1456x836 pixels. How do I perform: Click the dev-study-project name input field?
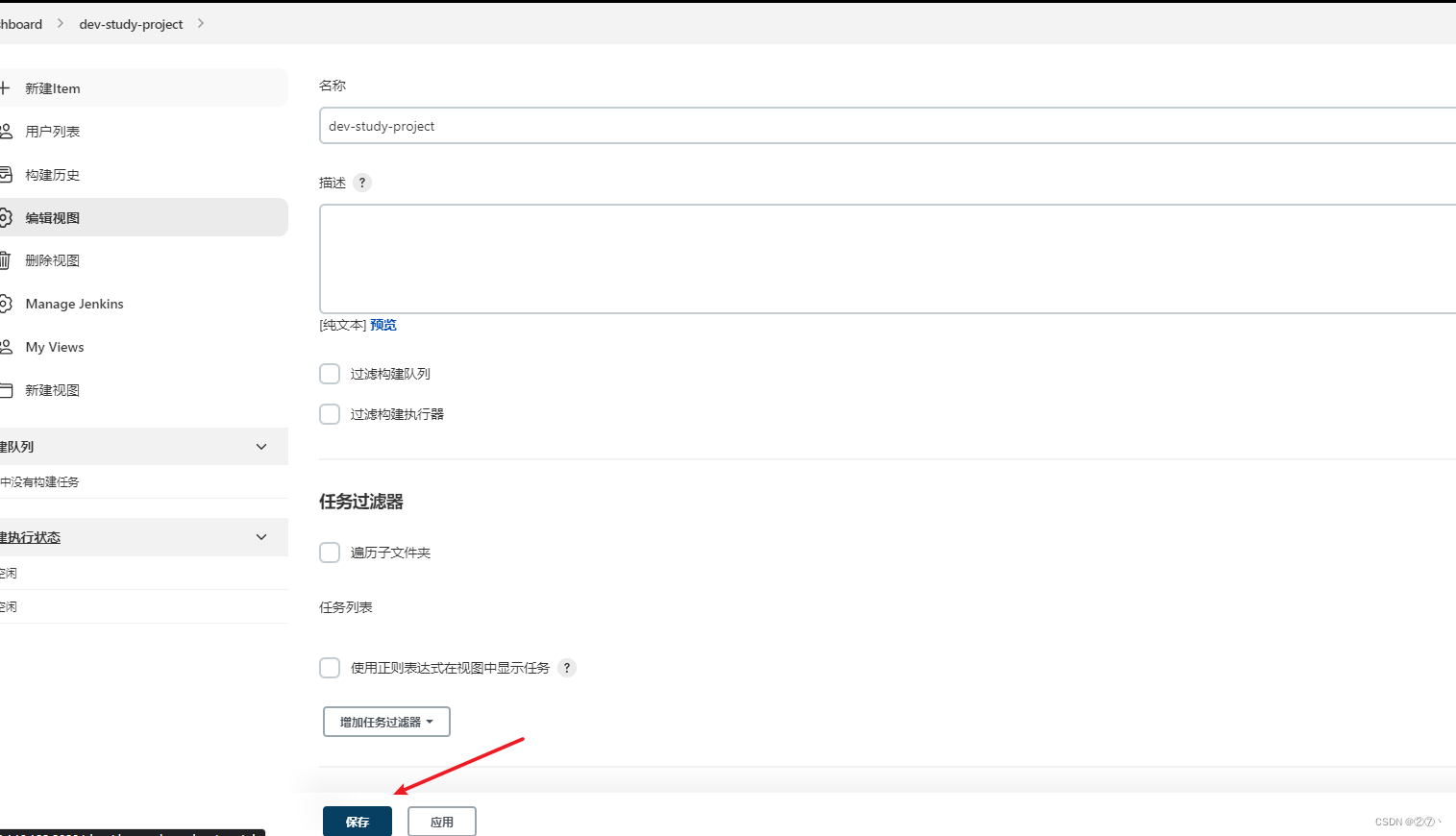tap(673, 126)
